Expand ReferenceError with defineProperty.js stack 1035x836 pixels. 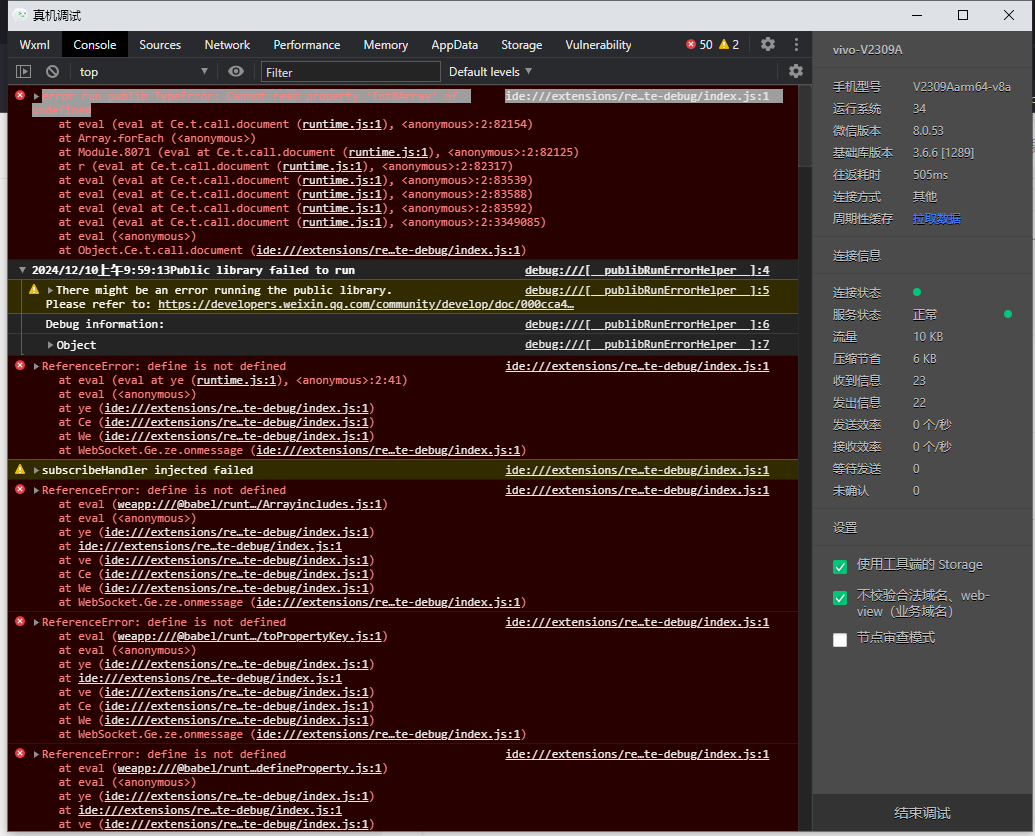[36, 754]
